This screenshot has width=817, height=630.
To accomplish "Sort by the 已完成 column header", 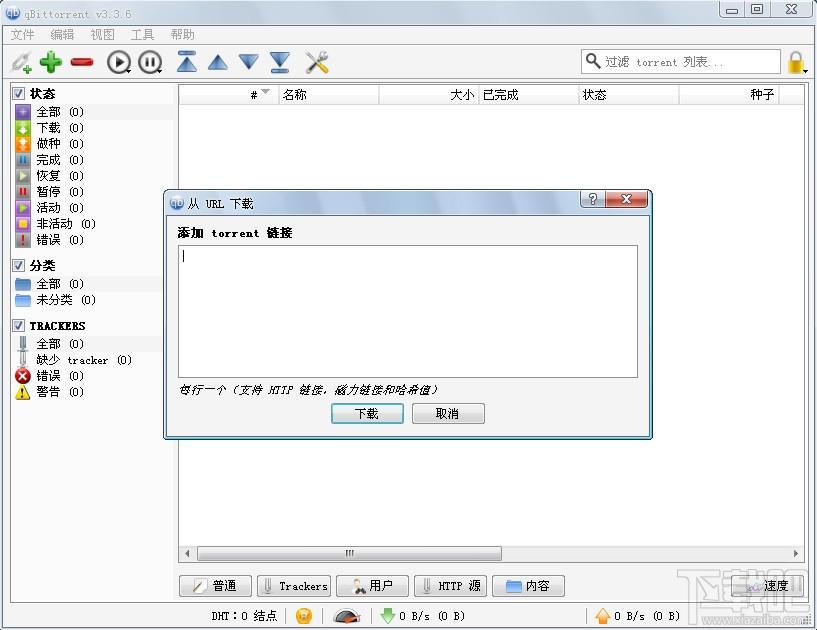I will click(x=529, y=94).
